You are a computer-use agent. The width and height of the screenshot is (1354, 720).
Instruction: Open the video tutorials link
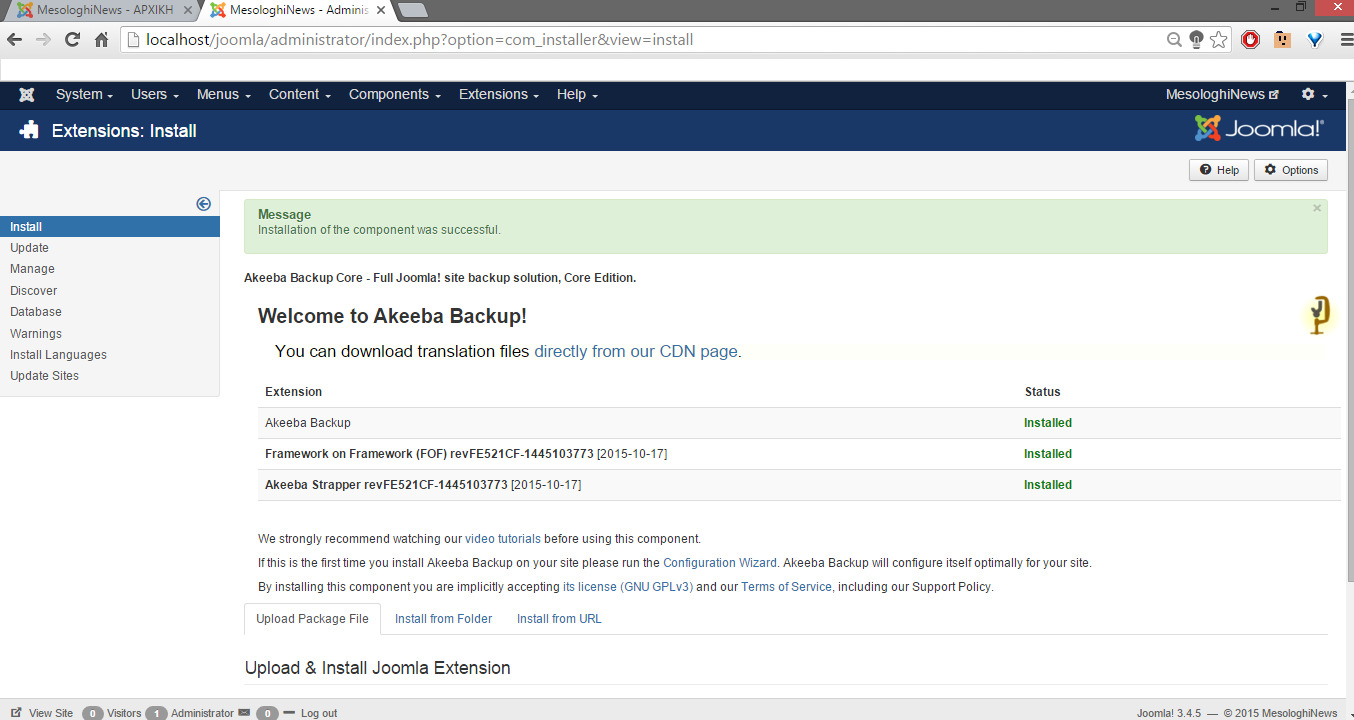(x=503, y=539)
